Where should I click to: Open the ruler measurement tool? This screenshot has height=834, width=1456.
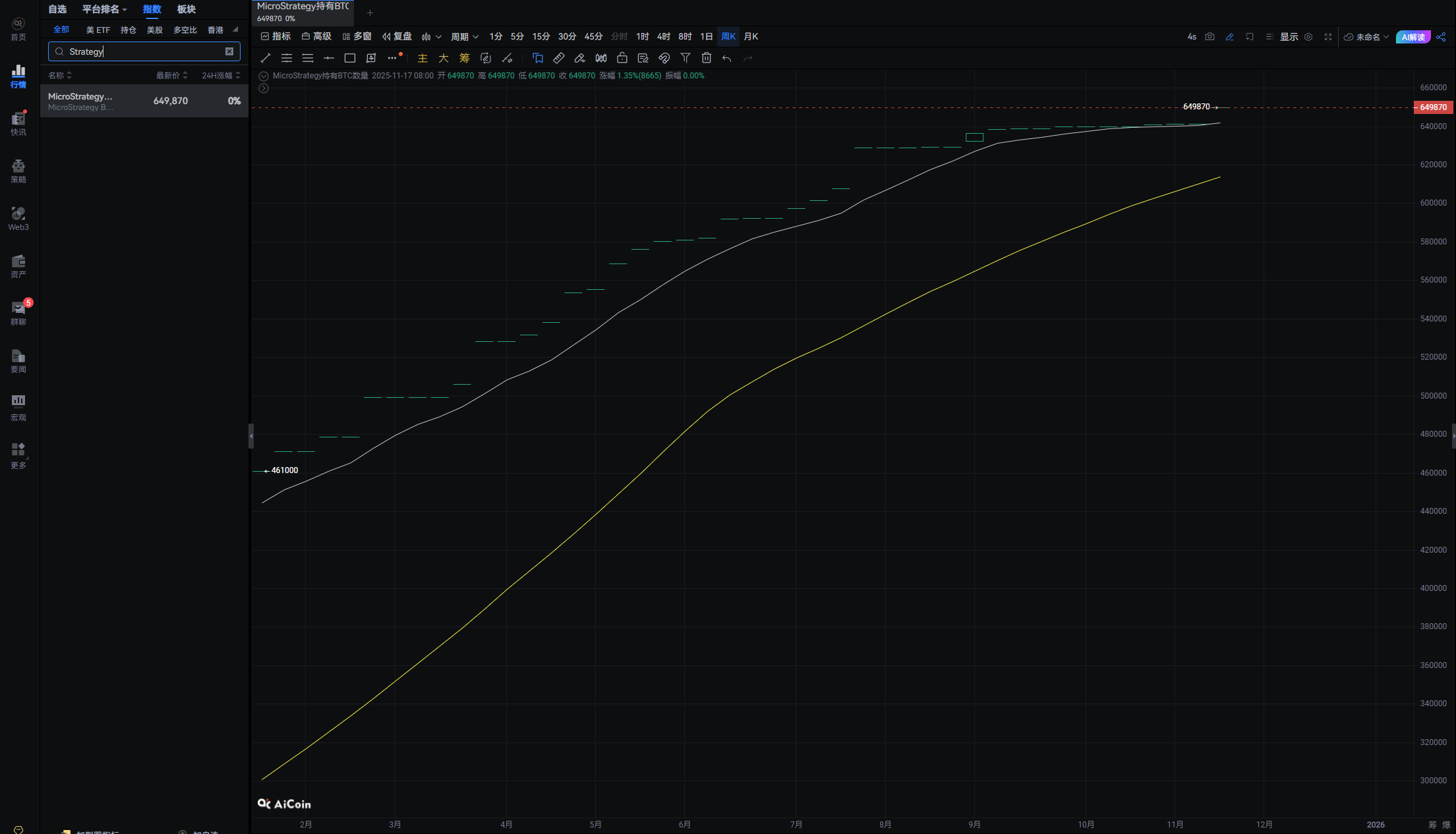coord(558,58)
